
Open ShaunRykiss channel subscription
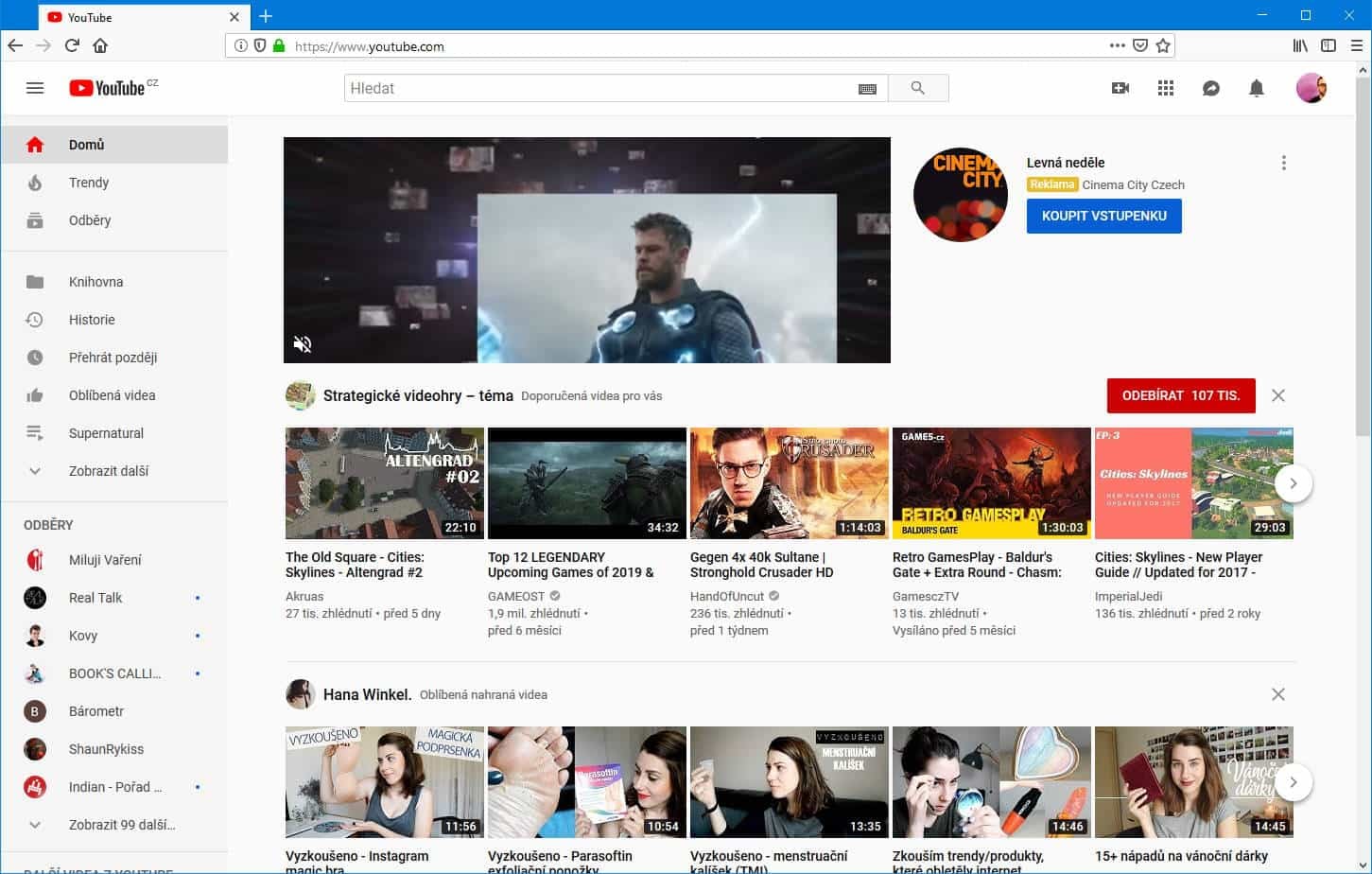pyautogui.click(x=114, y=749)
